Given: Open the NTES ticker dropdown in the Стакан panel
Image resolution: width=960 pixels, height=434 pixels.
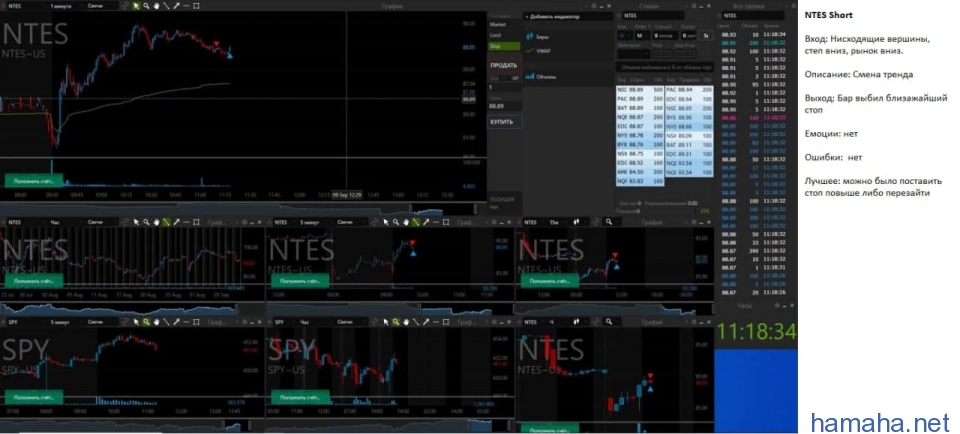Looking at the screenshot, I should pos(653,16).
